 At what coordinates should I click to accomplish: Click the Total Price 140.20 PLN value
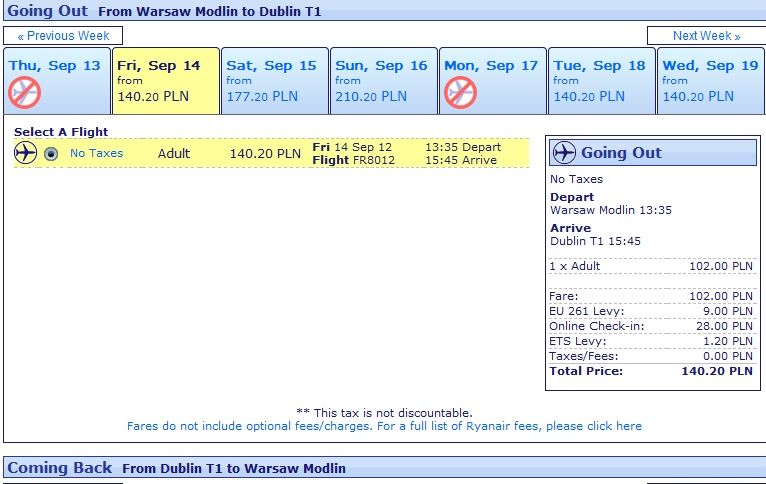point(717,371)
